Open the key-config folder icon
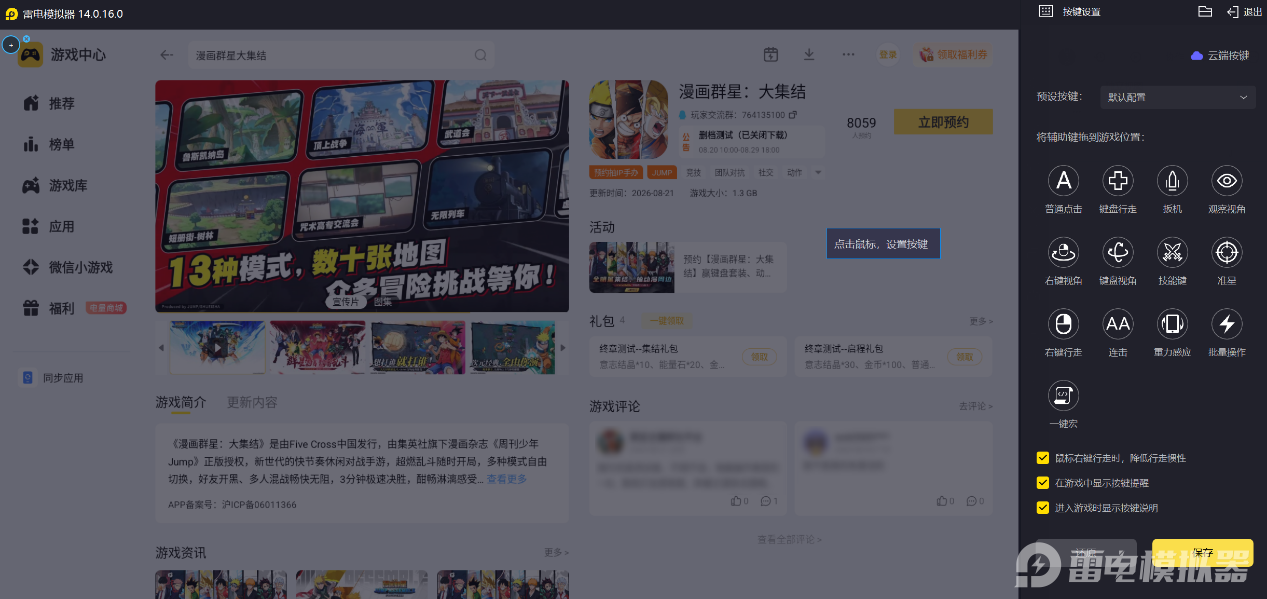 [1205, 11]
